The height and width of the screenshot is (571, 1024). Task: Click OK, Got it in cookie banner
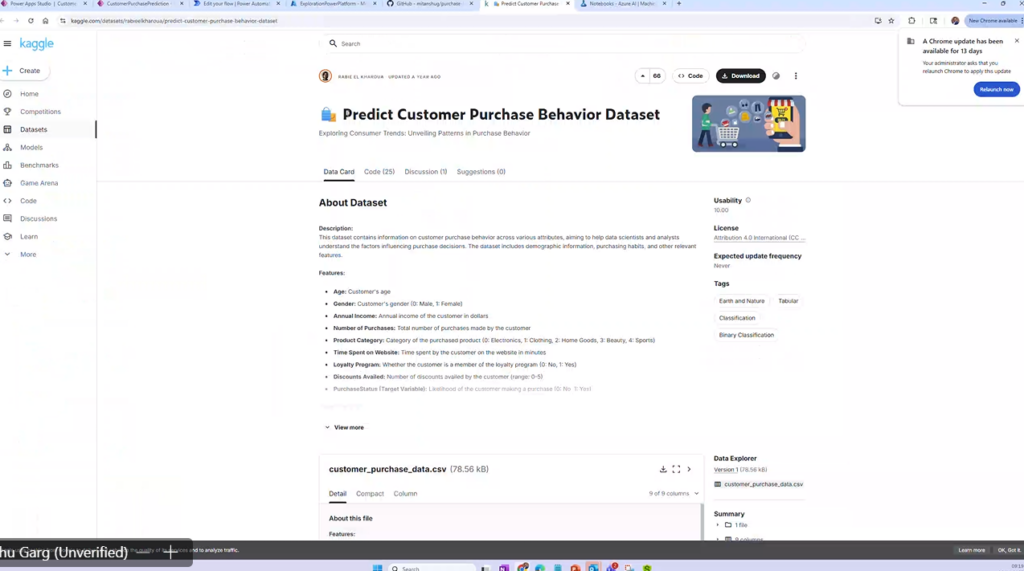(x=1008, y=551)
